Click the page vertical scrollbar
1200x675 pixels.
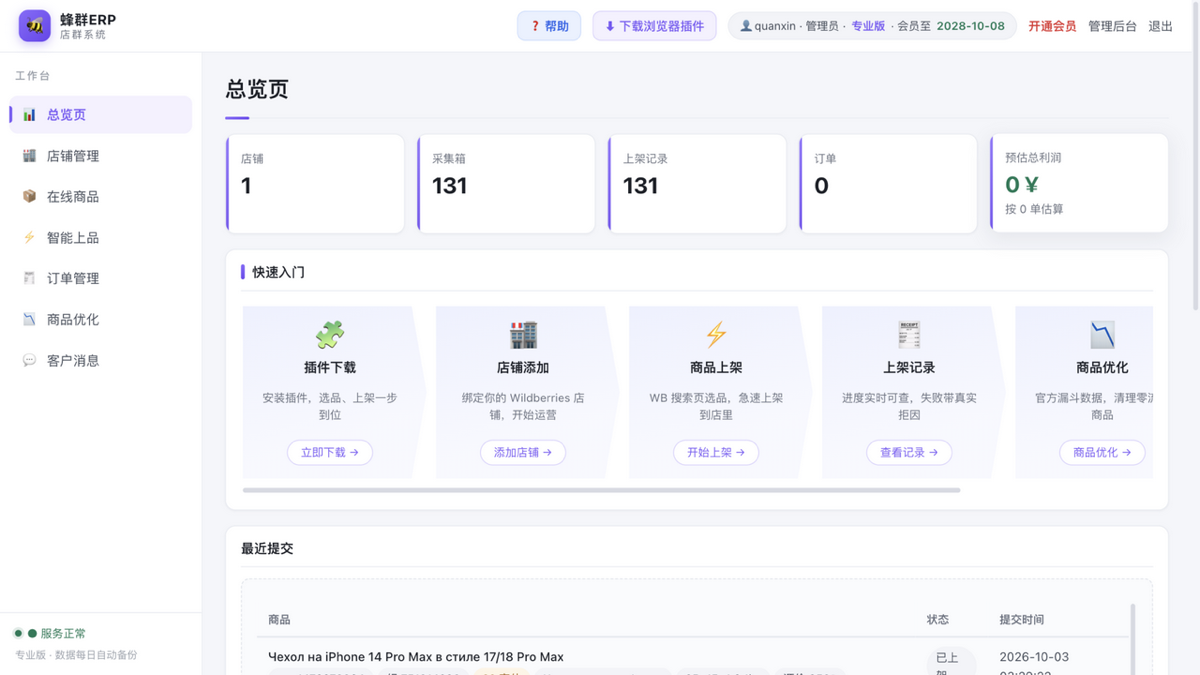1196,155
